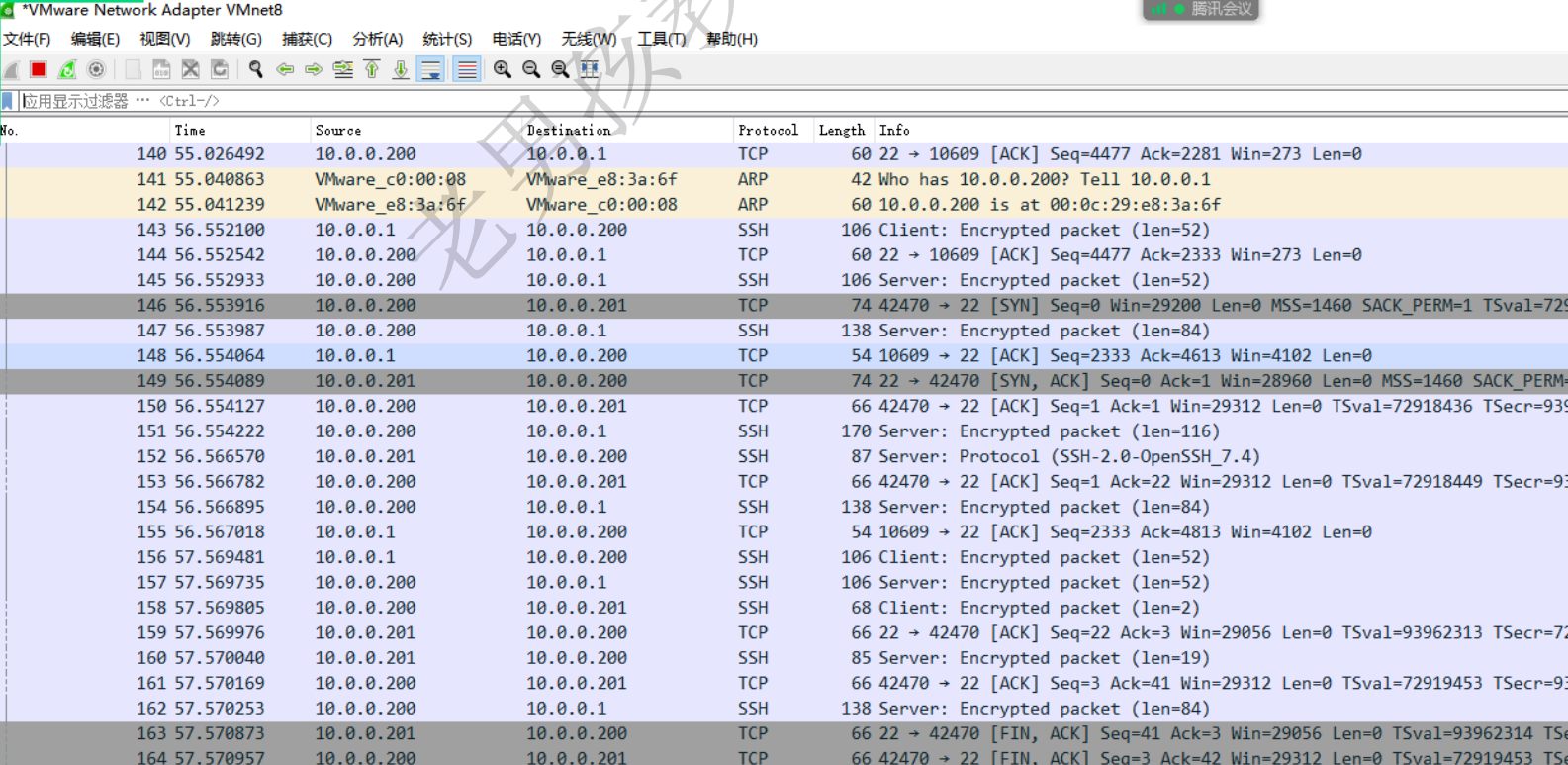This screenshot has height=765, width=1568.
Task: Click the display filter bookmark icon
Action: click(7, 101)
